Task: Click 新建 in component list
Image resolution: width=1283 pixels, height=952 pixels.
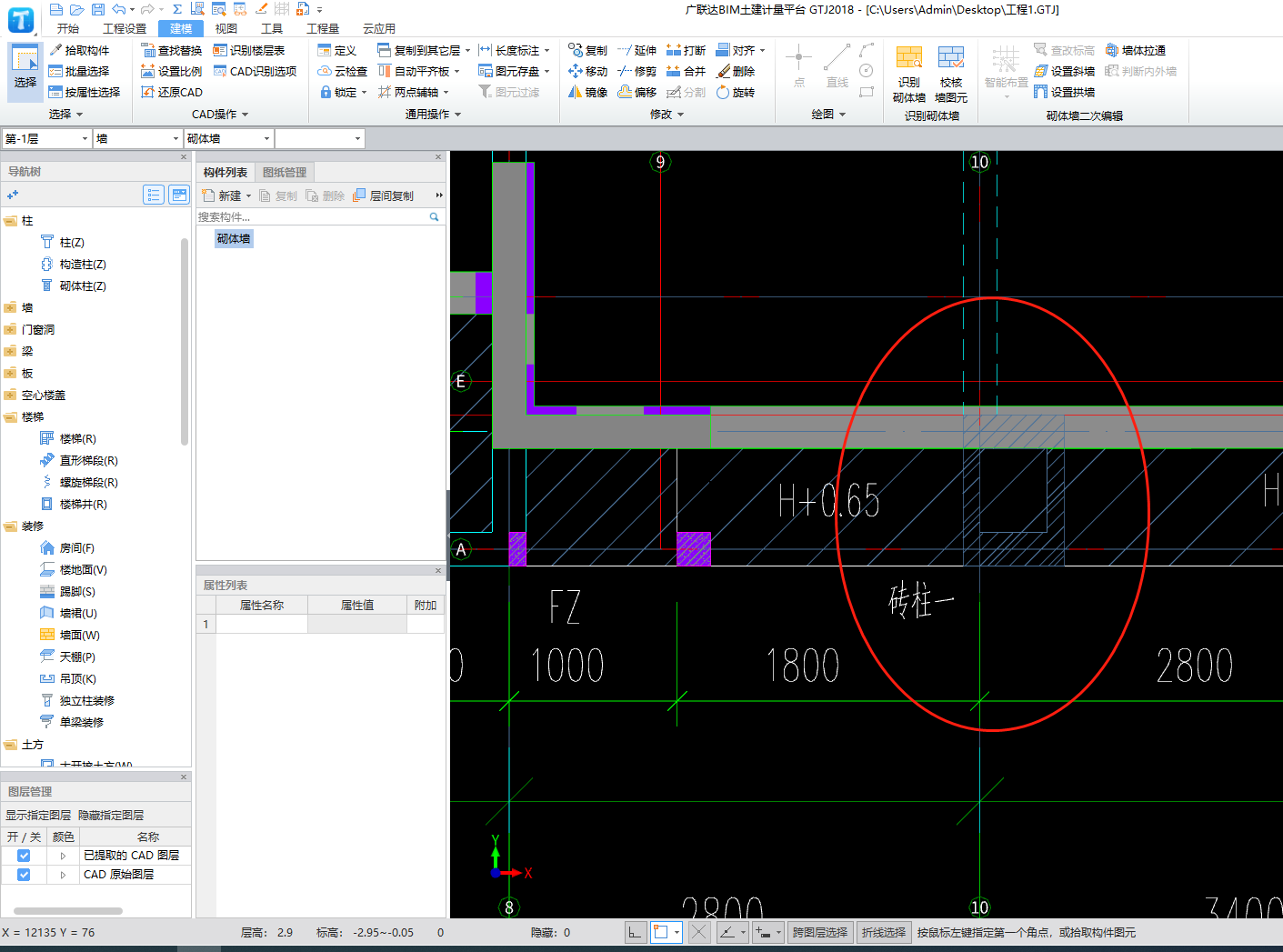Action: pyautogui.click(x=226, y=195)
